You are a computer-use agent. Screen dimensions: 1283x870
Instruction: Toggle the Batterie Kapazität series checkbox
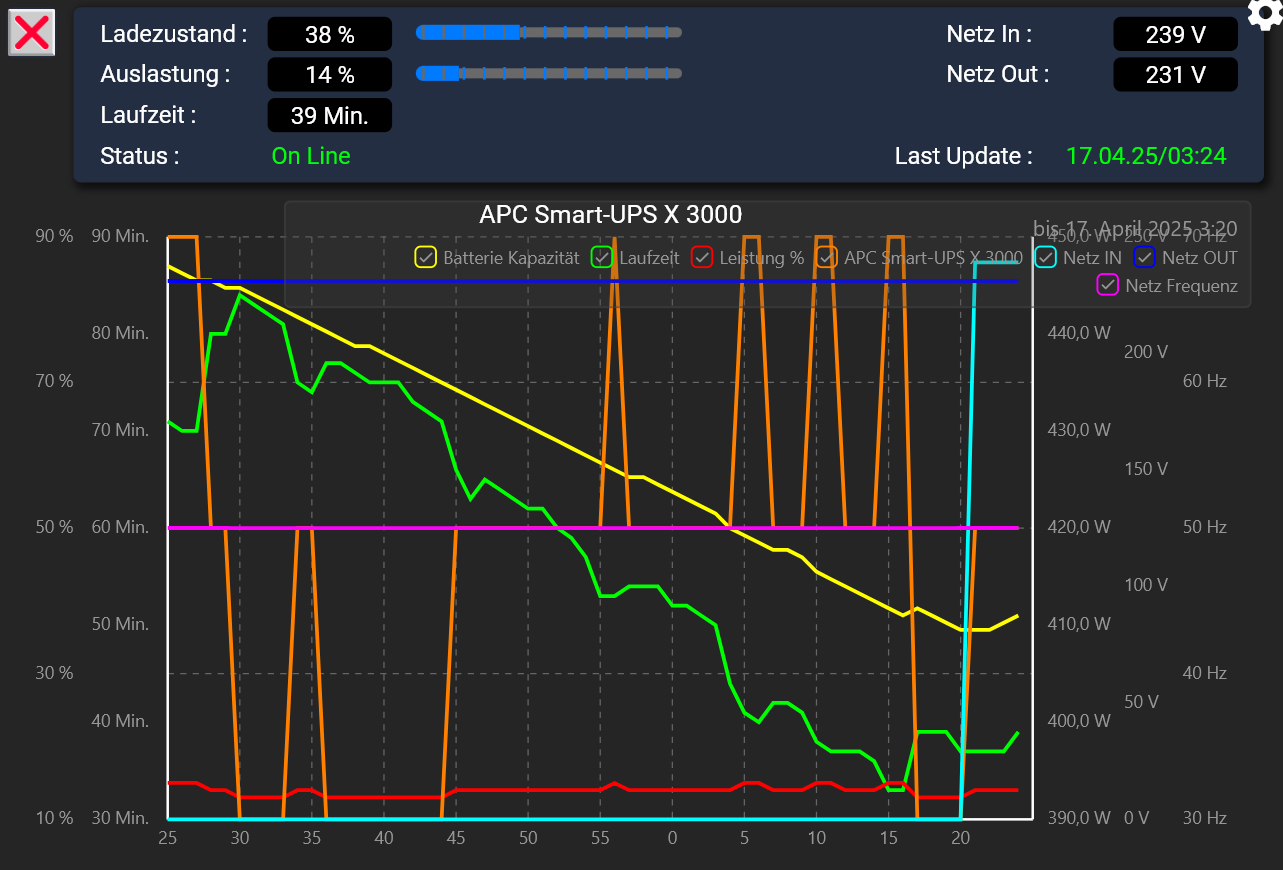pos(426,257)
